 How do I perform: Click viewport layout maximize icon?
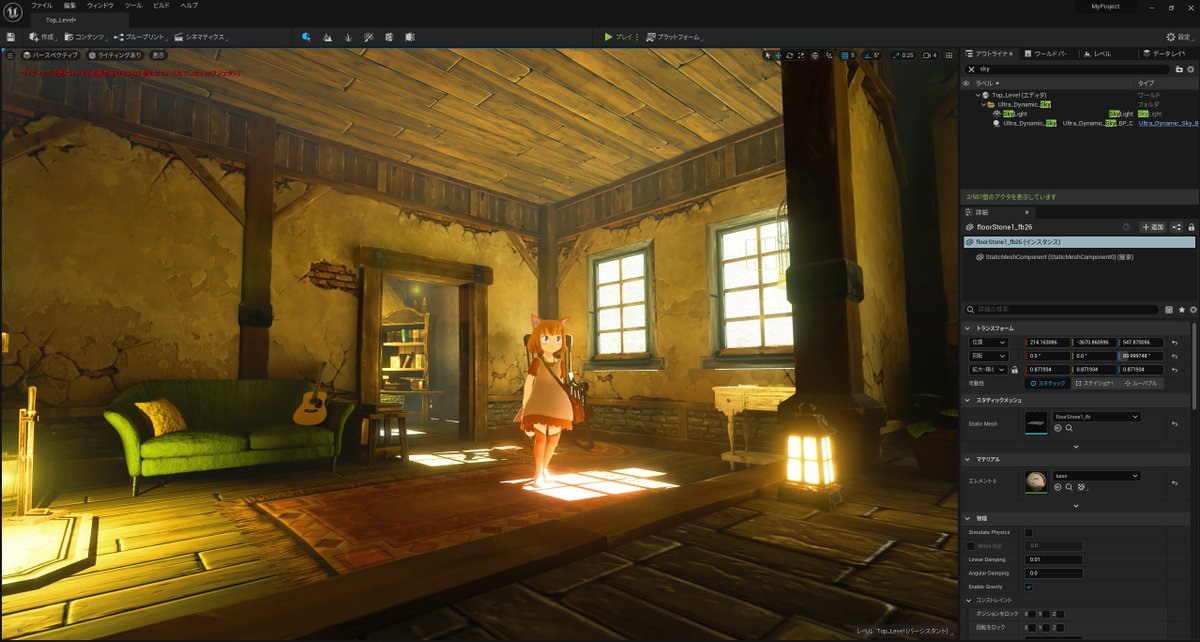coord(950,55)
